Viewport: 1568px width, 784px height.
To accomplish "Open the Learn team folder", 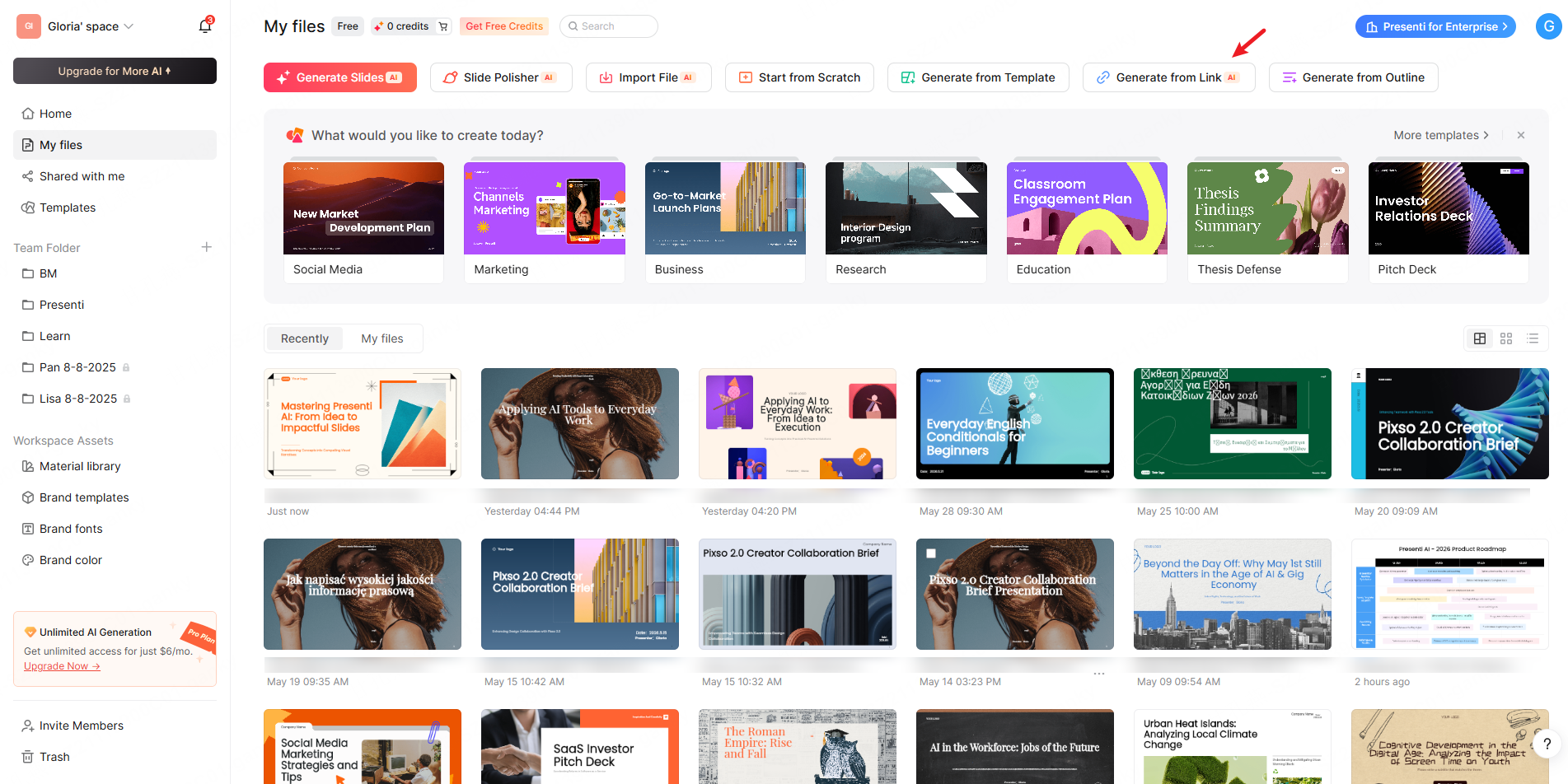I will [x=115, y=336].
